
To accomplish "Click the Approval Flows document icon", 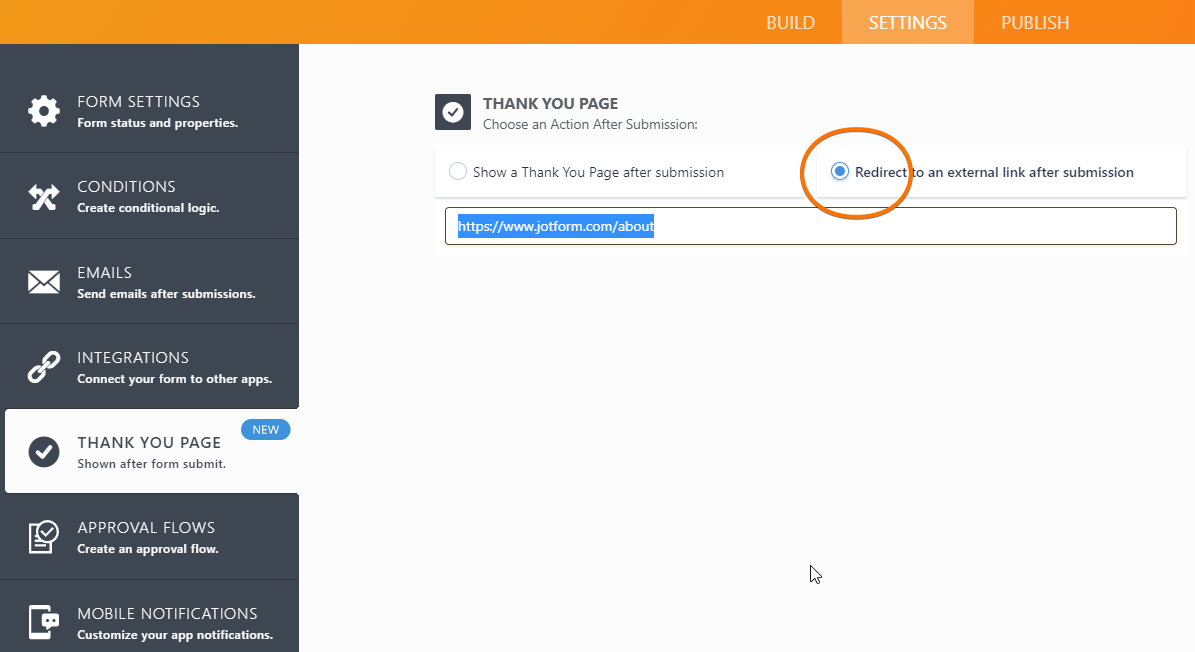I will pyautogui.click(x=43, y=537).
